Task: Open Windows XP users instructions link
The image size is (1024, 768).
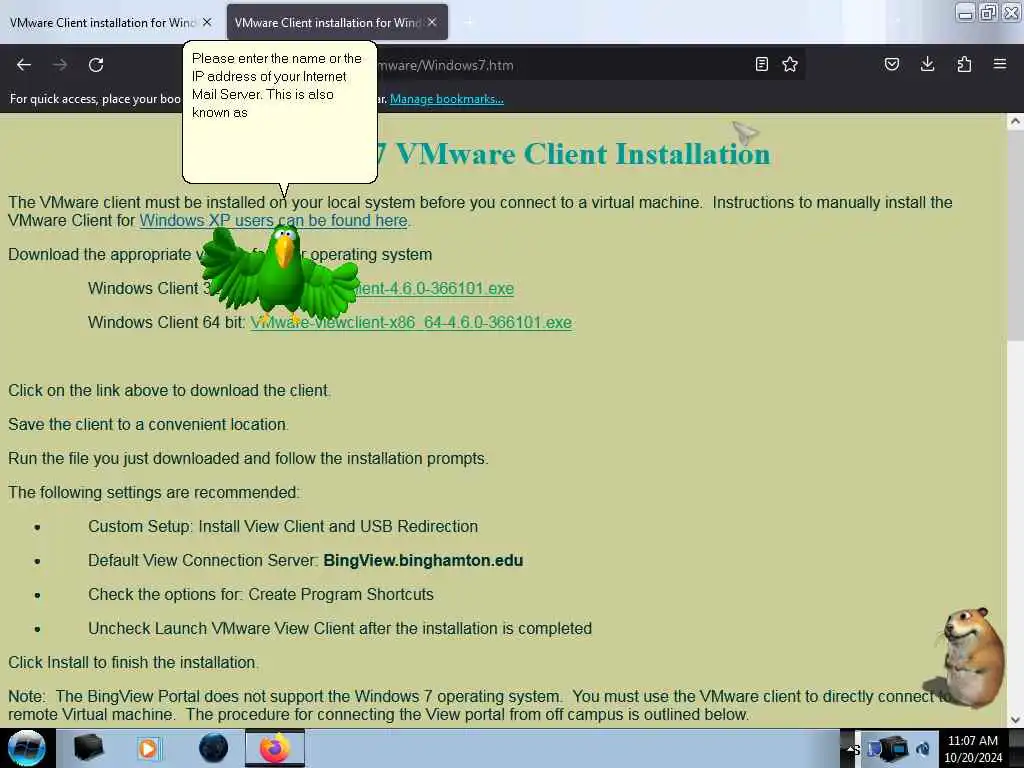Action: pyautogui.click(x=274, y=221)
